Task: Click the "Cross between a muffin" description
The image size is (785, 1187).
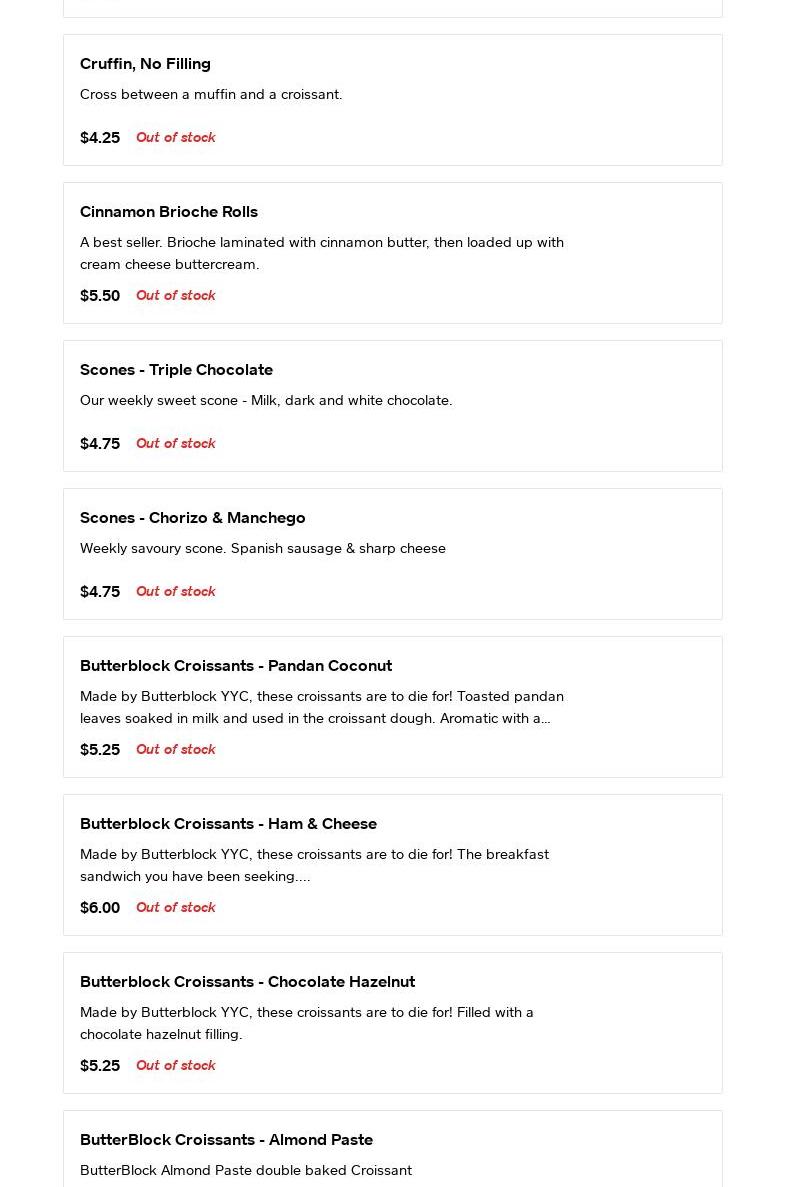Action: pos(211,95)
